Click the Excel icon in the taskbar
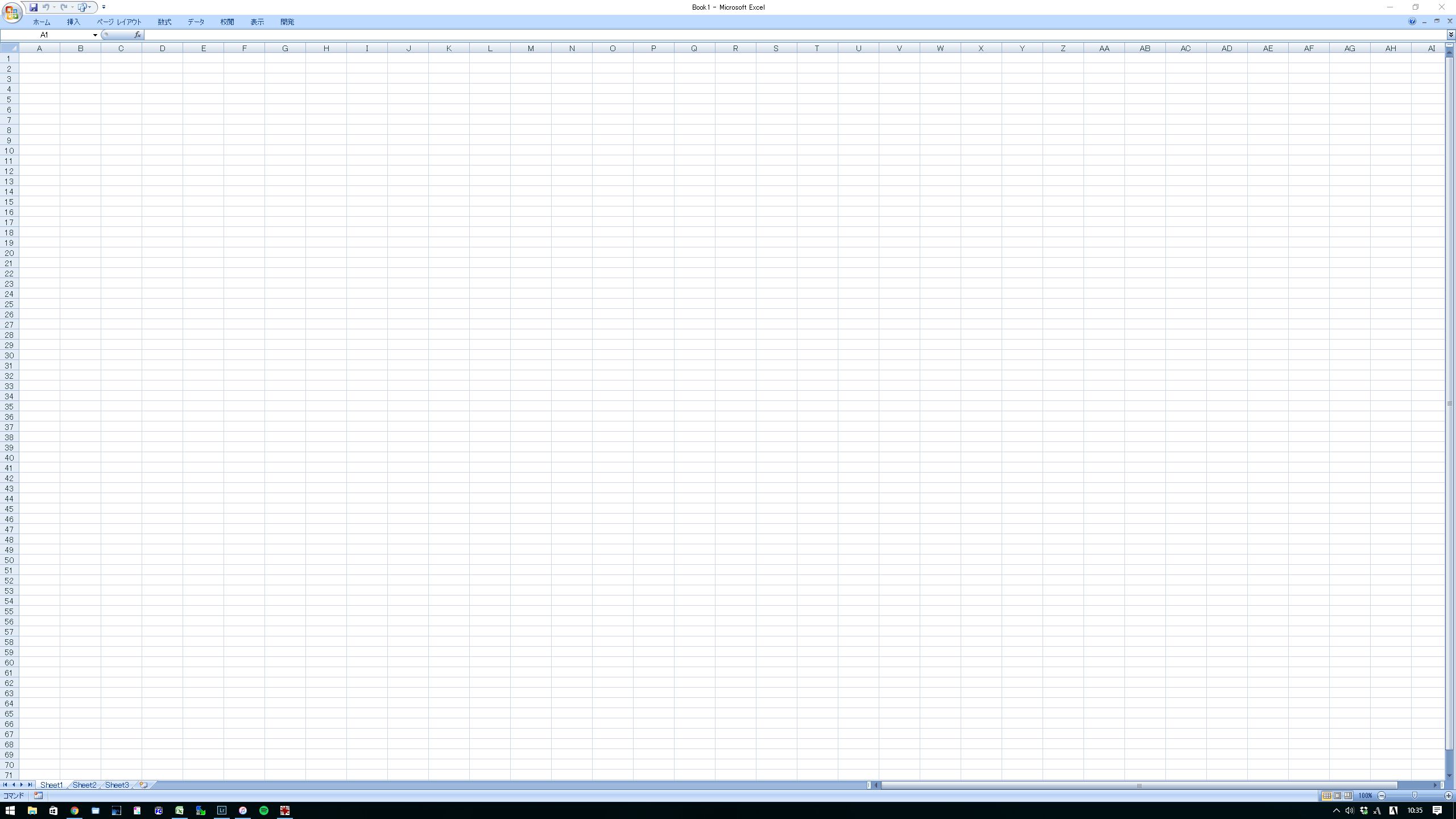This screenshot has height=819, width=1456. (x=180, y=810)
